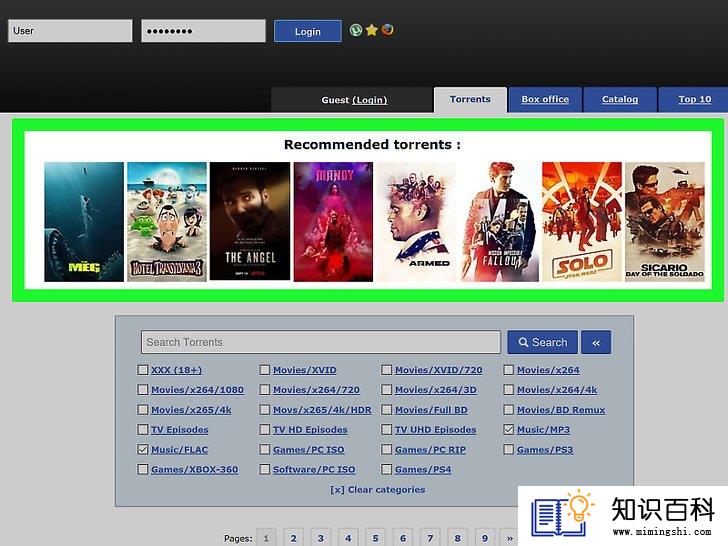The height and width of the screenshot is (546, 728).
Task: Go to page 9 of results
Action: (x=485, y=538)
